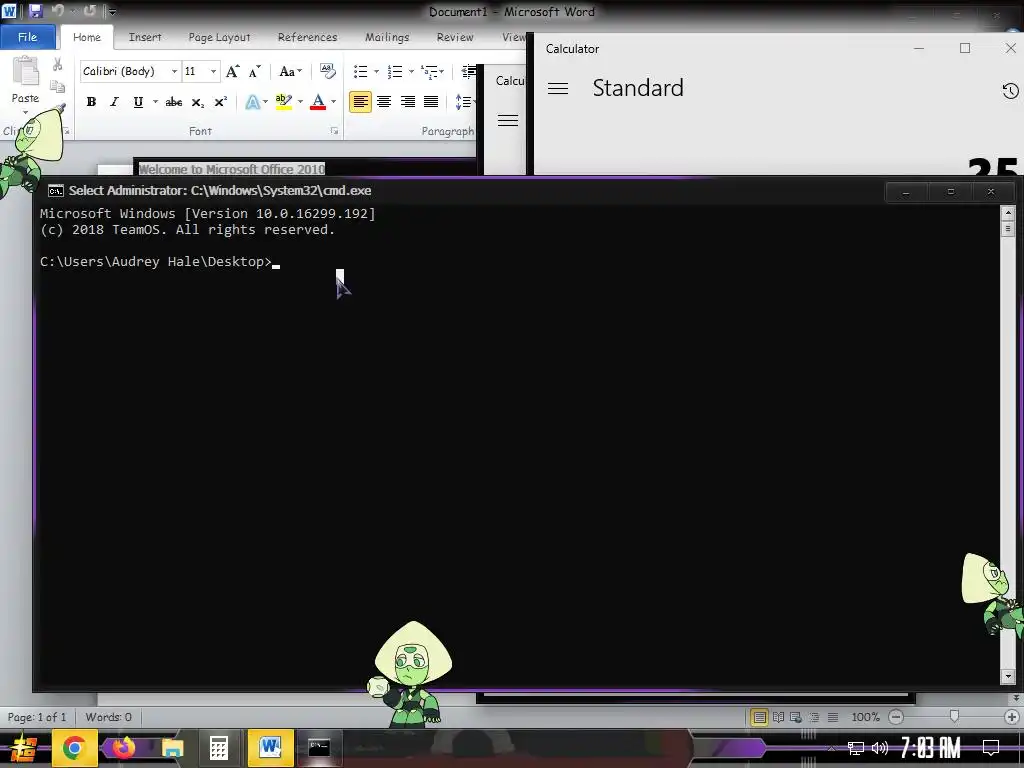Click the Page: 1 of 1 status indicator

click(37, 717)
